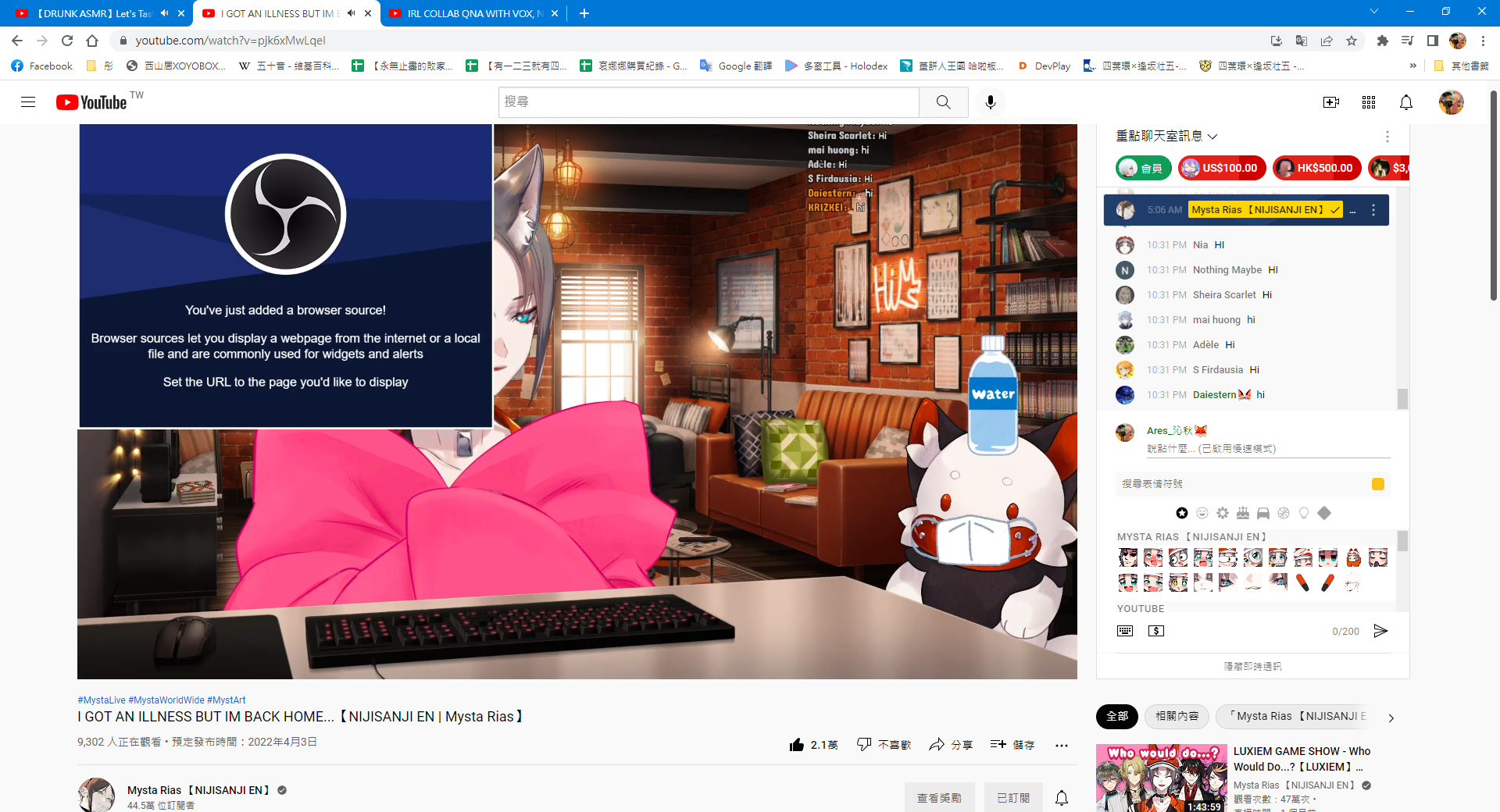Select the diamond symbols emoji category
The image size is (1500, 812).
click(x=1324, y=513)
